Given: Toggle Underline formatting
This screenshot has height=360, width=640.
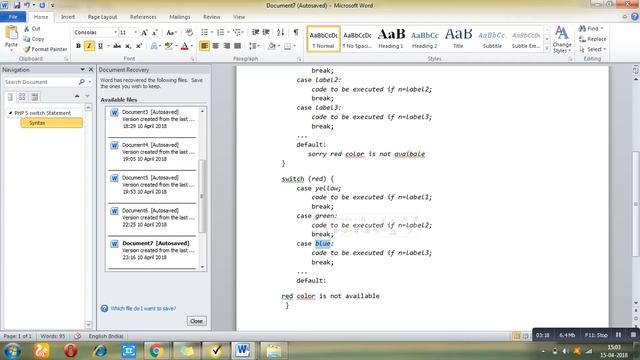Looking at the screenshot, I should (100, 46).
